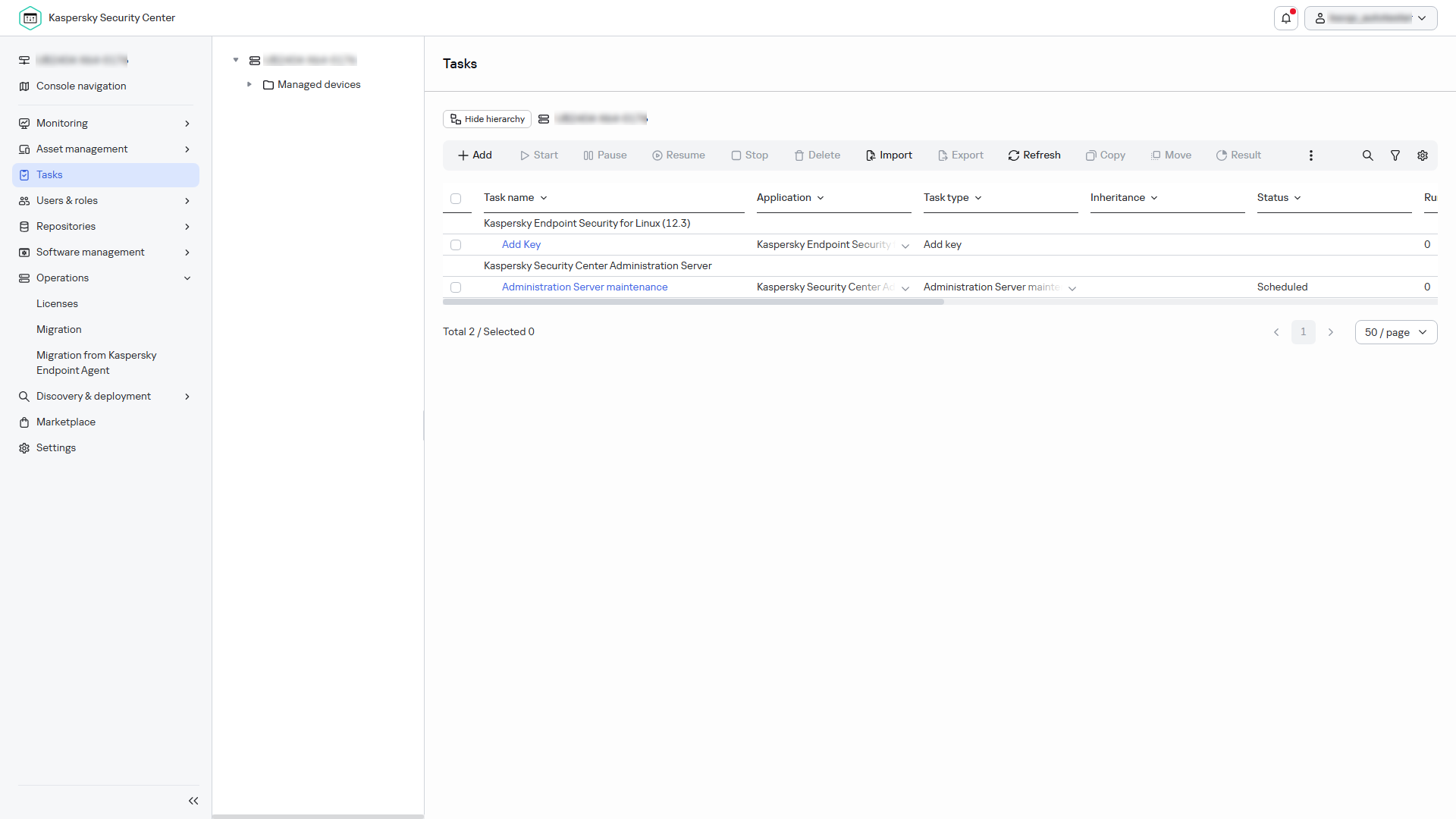The height and width of the screenshot is (819, 1456).
Task: Click the Result toolbar button
Action: (1238, 155)
